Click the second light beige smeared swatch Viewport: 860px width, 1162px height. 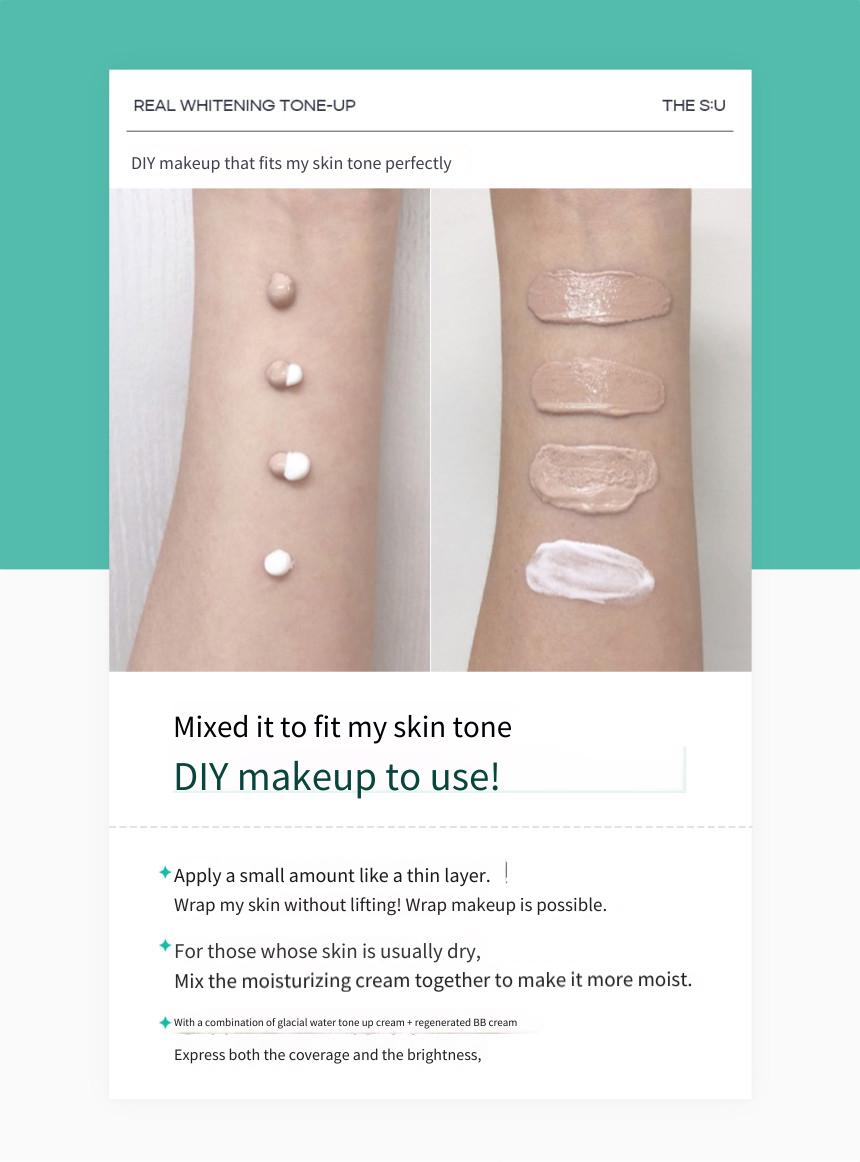[x=598, y=387]
